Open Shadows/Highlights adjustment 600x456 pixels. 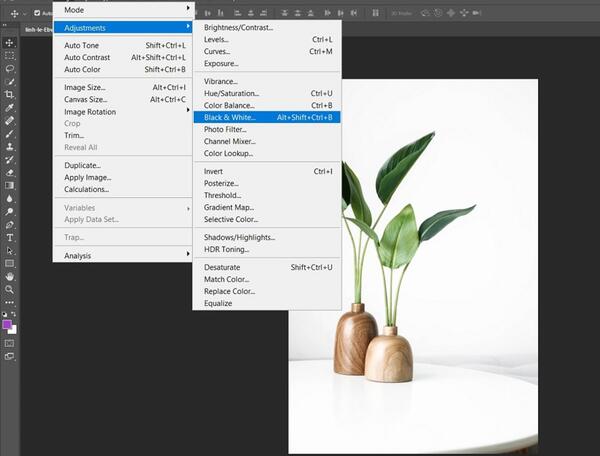267,237
